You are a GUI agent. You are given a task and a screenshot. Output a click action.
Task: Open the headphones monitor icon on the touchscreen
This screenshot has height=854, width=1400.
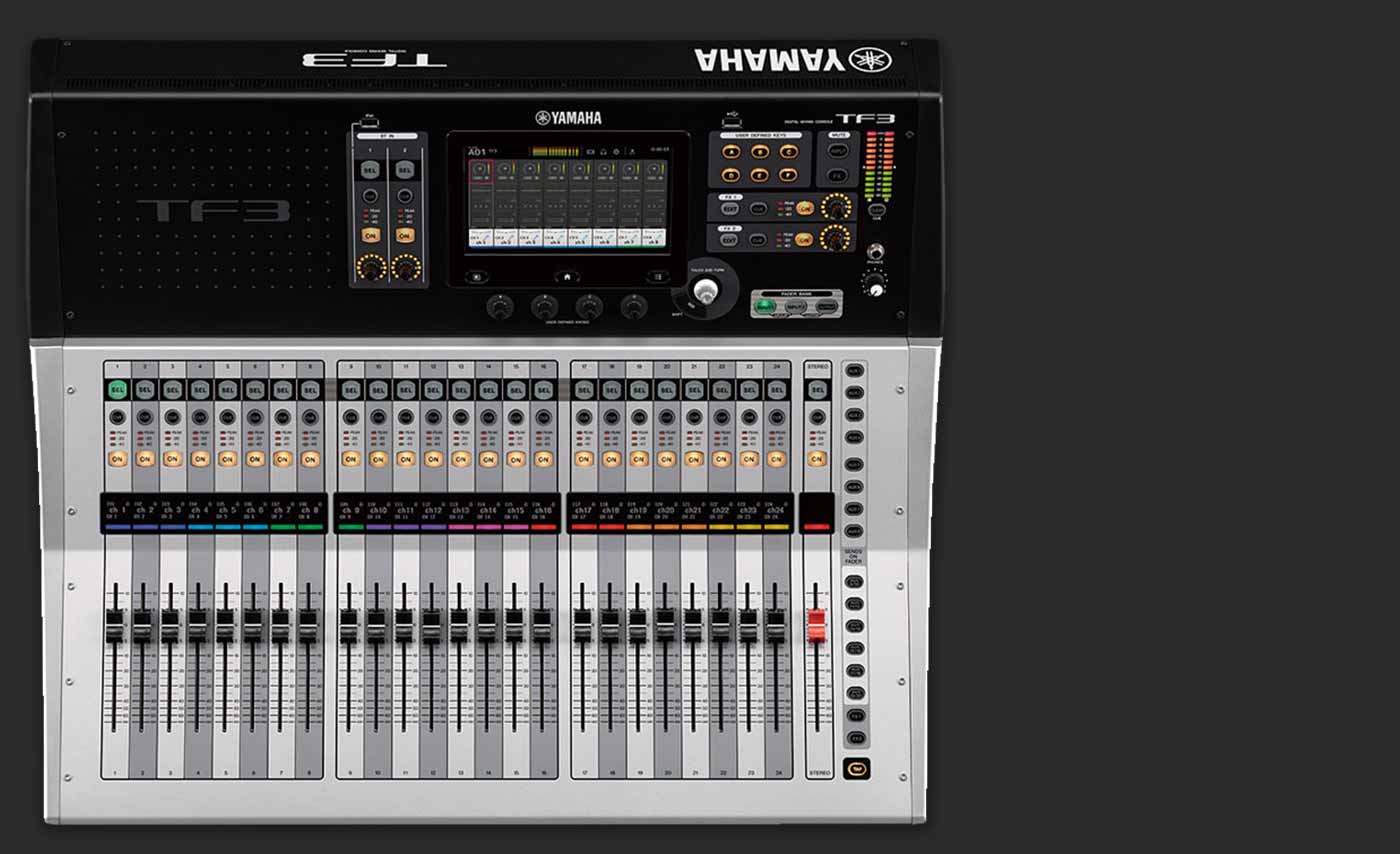pos(603,152)
